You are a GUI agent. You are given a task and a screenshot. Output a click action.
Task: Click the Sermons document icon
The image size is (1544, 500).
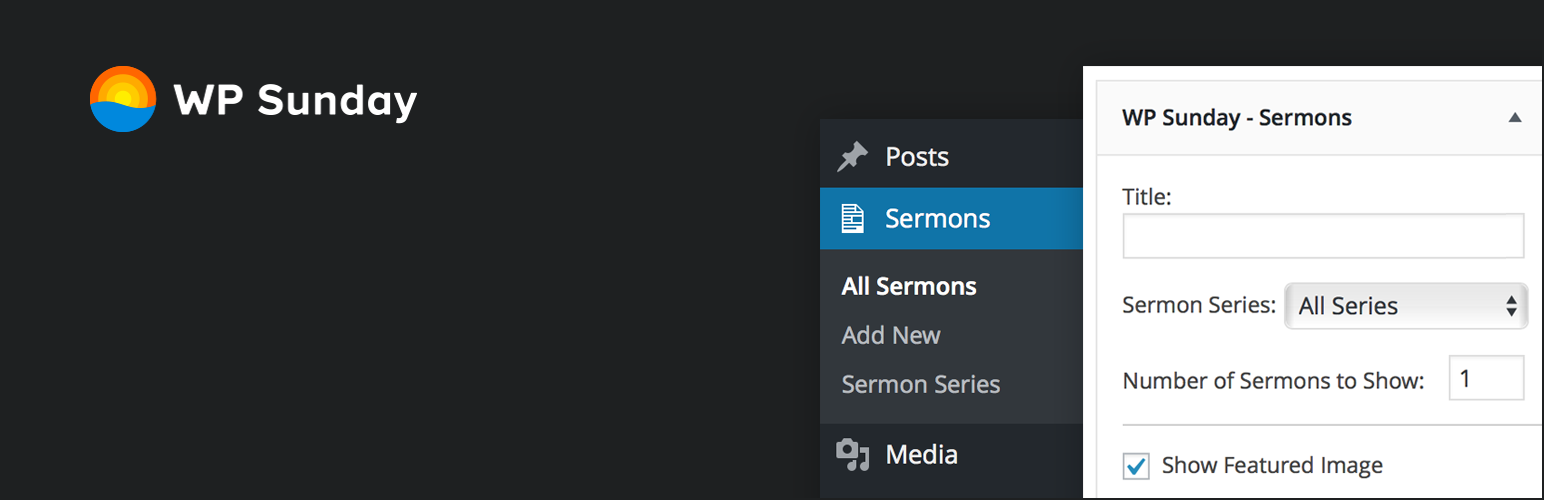(x=852, y=218)
